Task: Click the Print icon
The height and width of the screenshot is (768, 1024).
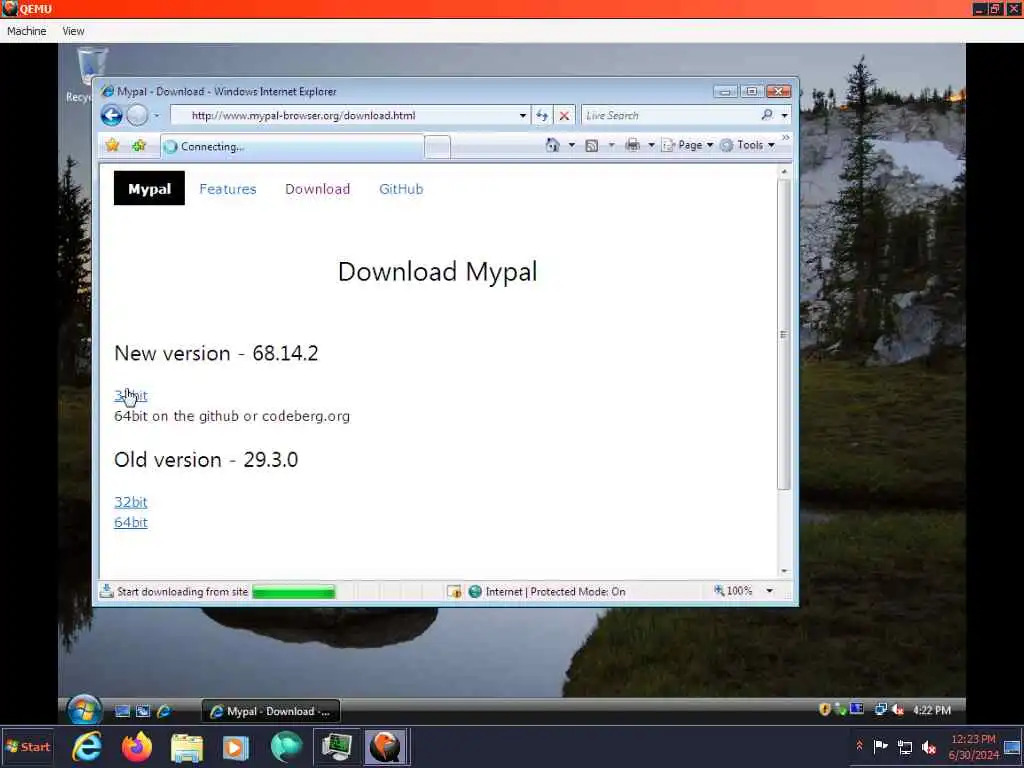Action: coord(632,145)
